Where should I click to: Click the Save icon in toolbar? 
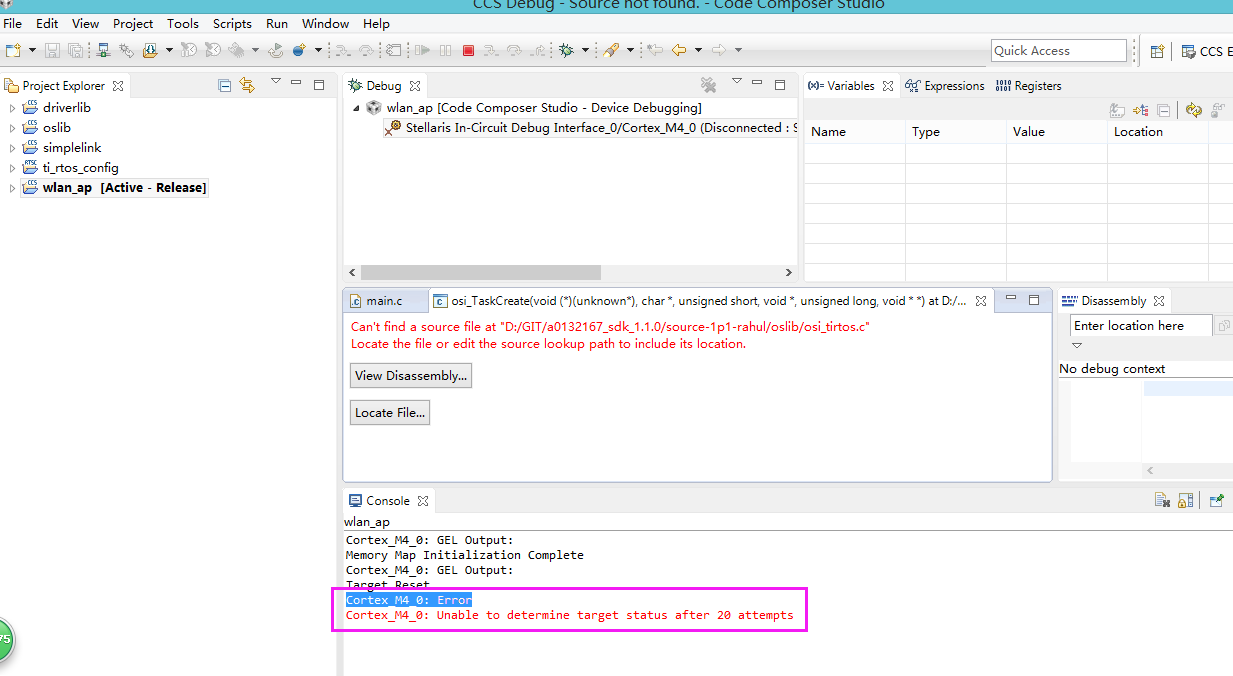(x=52, y=50)
